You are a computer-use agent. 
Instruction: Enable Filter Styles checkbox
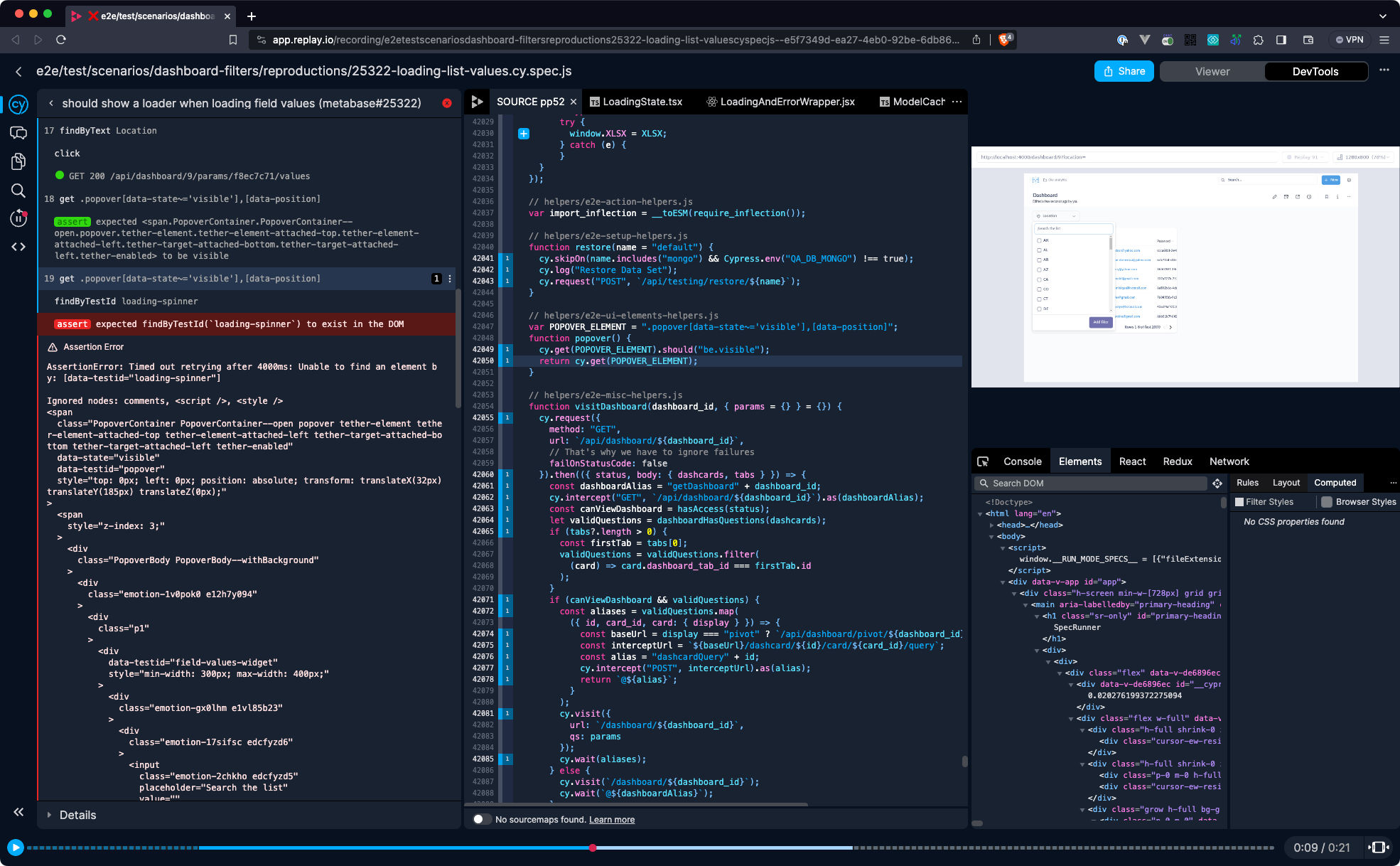(x=1239, y=502)
